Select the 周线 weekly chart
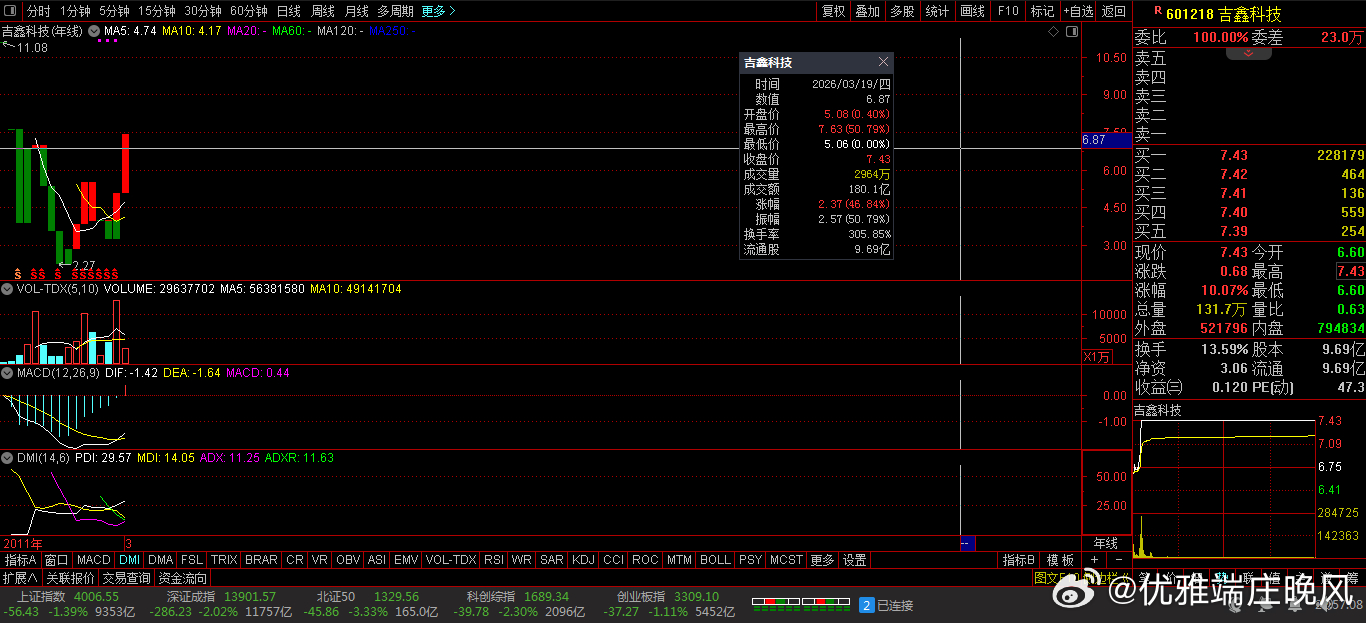 coord(322,11)
